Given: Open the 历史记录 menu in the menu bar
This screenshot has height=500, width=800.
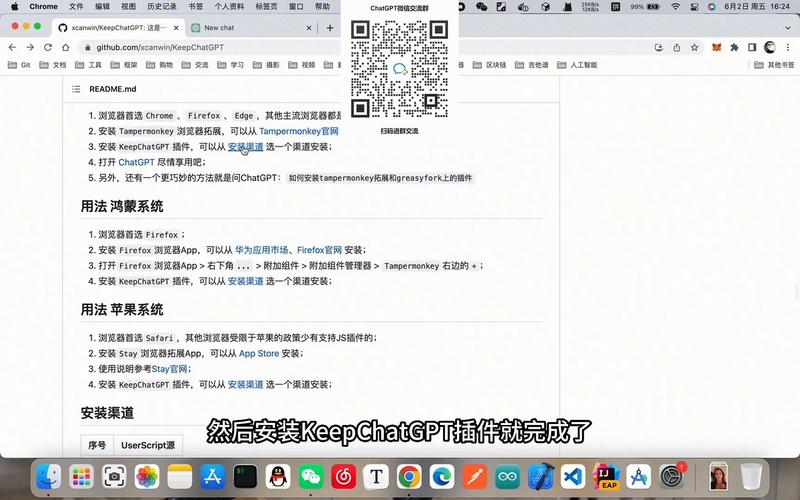Looking at the screenshot, I should point(161,6).
